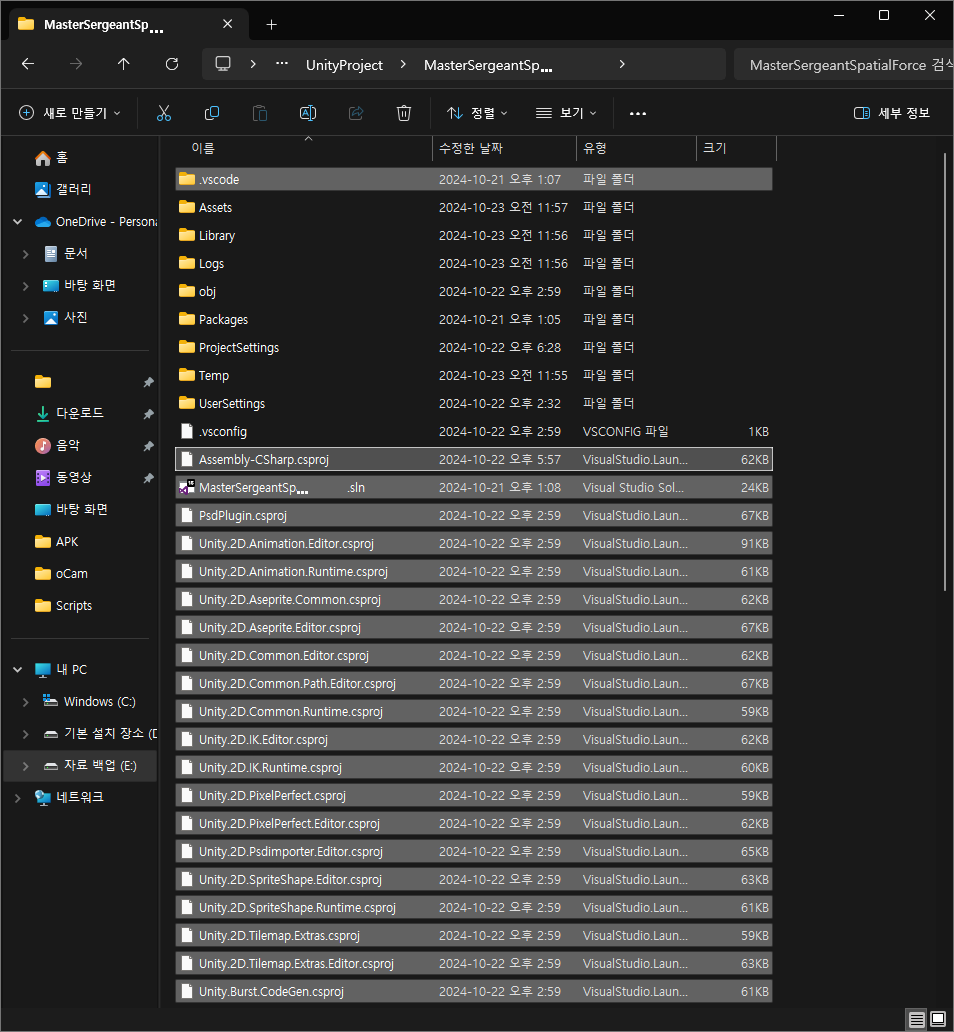Open the three-dots more options in toolbar
This screenshot has height=1032, width=954.
[638, 113]
